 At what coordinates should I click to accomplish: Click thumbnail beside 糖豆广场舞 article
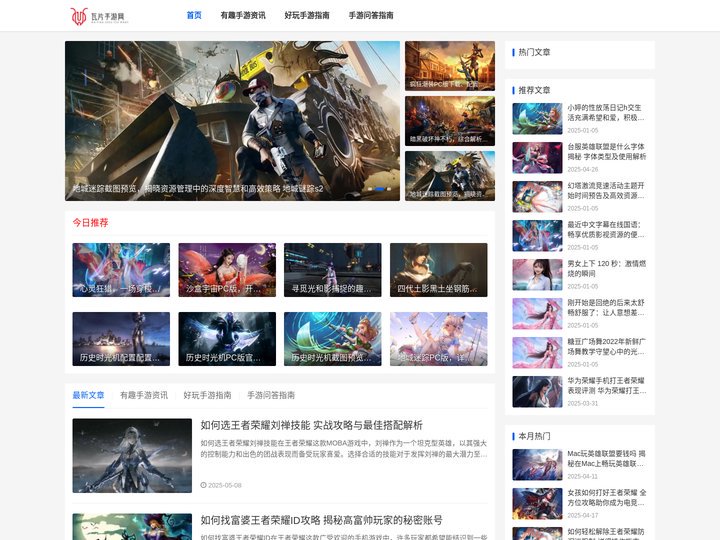click(x=537, y=353)
